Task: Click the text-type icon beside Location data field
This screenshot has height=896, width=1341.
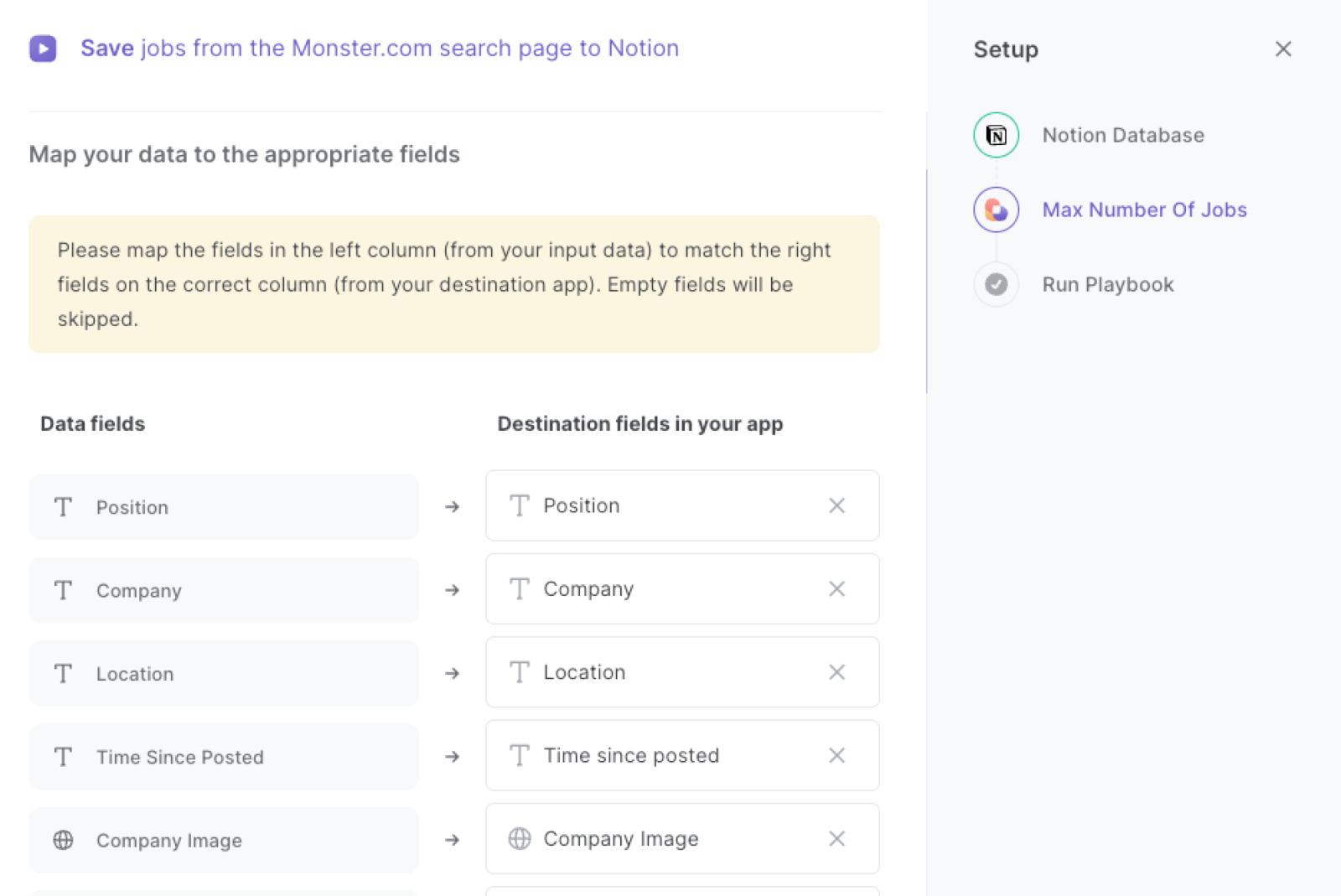Action: pyautogui.click(x=63, y=673)
